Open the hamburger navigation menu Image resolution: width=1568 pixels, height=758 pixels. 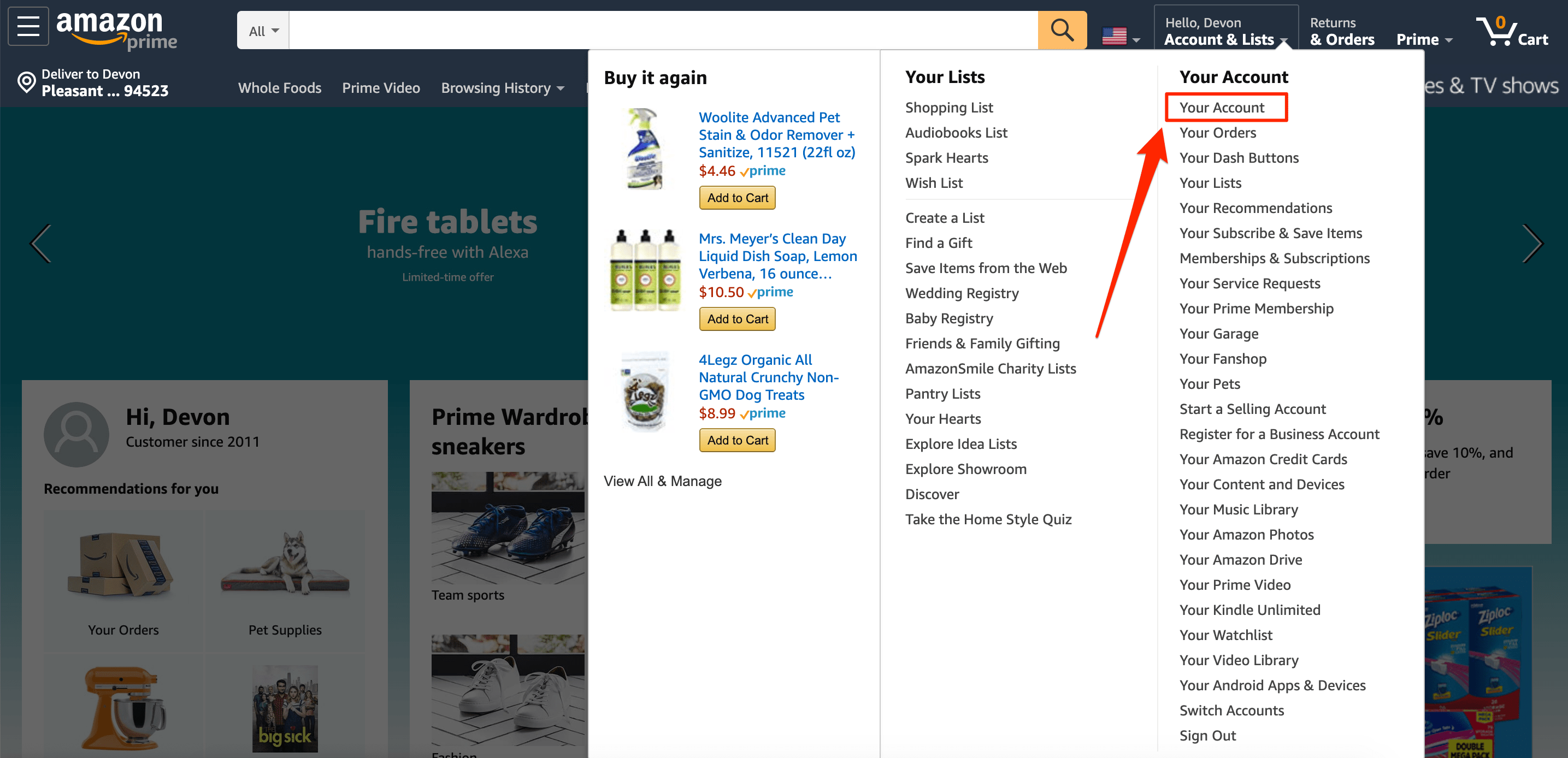point(28,27)
